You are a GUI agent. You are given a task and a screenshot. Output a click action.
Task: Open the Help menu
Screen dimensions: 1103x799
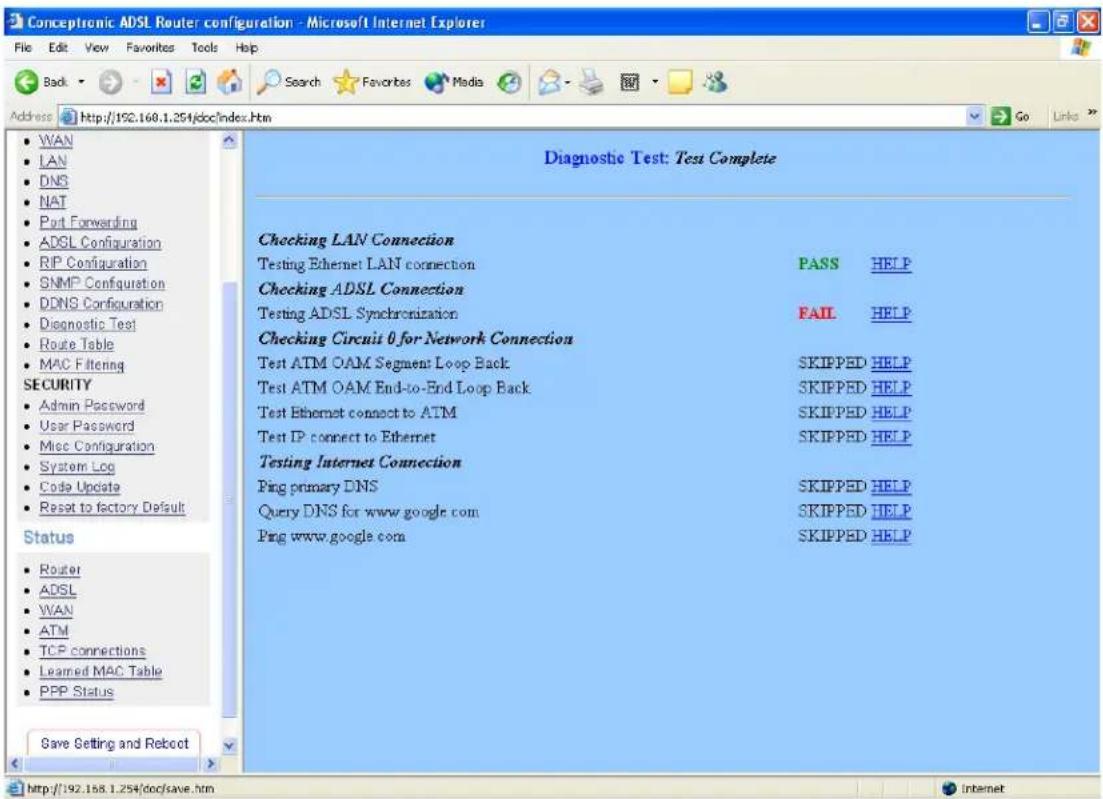coord(246,48)
